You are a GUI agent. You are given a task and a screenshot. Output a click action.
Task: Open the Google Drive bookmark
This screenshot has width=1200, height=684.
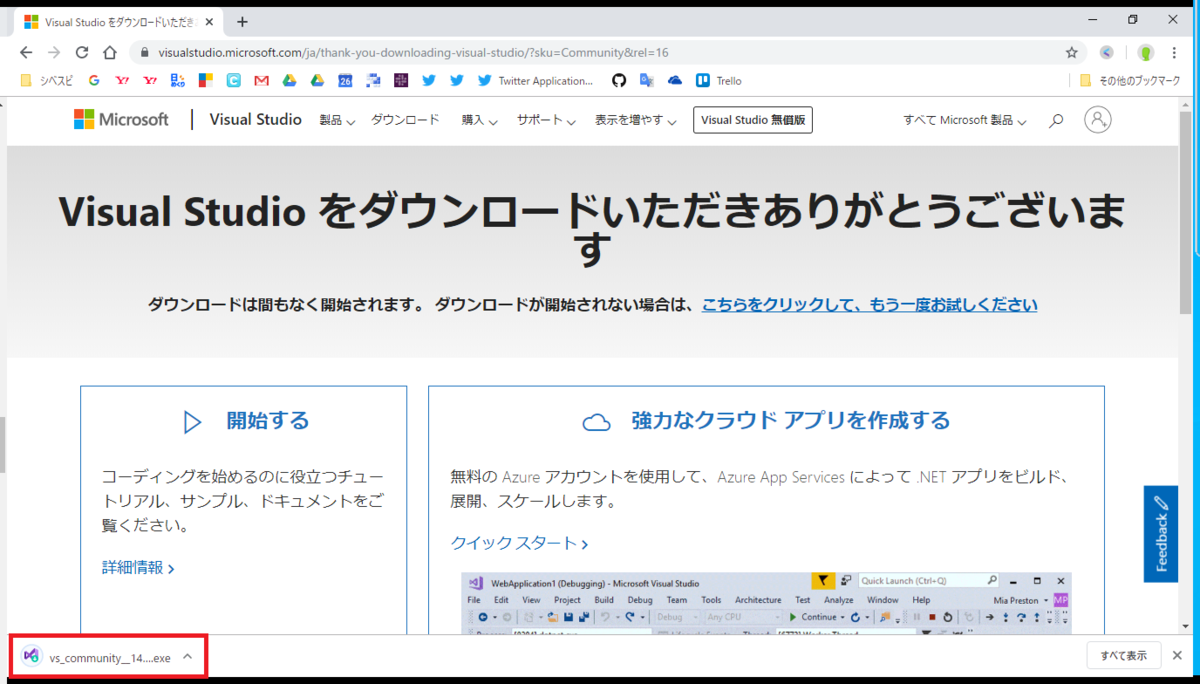click(x=289, y=80)
